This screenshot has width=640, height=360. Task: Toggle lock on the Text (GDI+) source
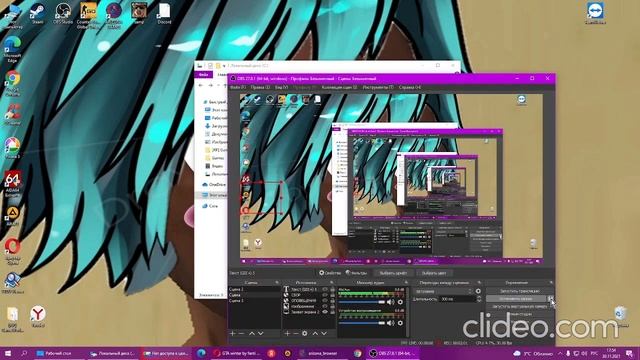332,289
